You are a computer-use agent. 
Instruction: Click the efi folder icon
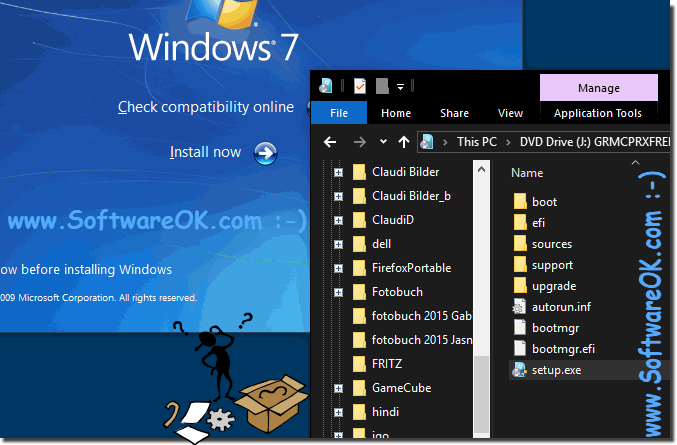coord(520,223)
